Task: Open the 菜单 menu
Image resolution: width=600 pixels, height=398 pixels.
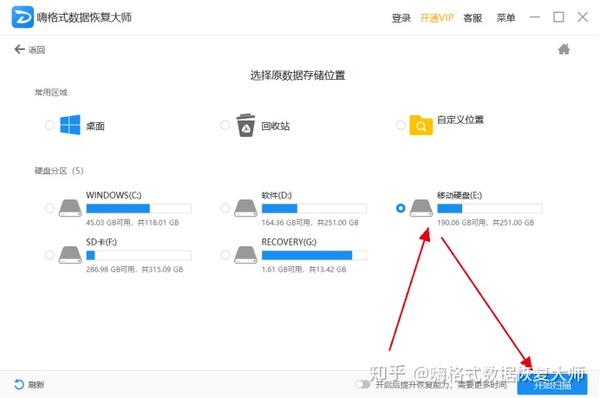Action: coord(505,18)
